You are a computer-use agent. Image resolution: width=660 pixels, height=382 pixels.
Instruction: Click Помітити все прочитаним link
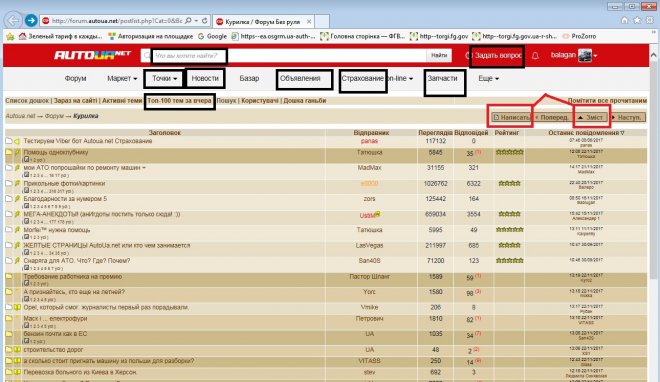pyautogui.click(x=607, y=101)
